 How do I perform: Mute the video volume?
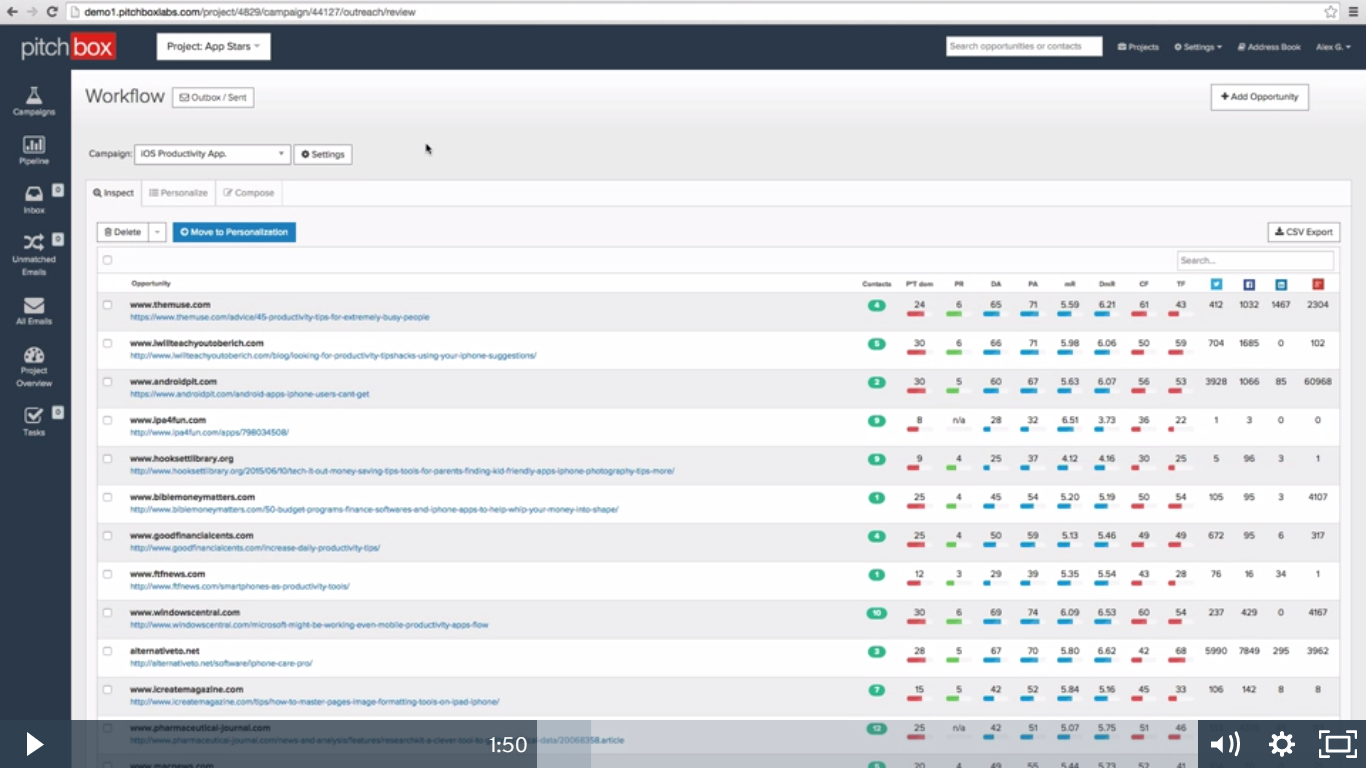(x=1224, y=744)
